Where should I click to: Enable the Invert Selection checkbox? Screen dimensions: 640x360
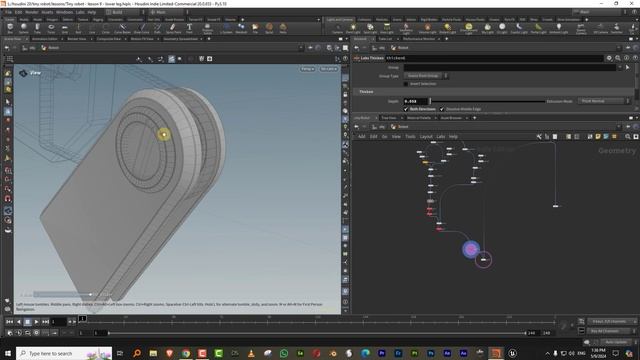pos(406,84)
